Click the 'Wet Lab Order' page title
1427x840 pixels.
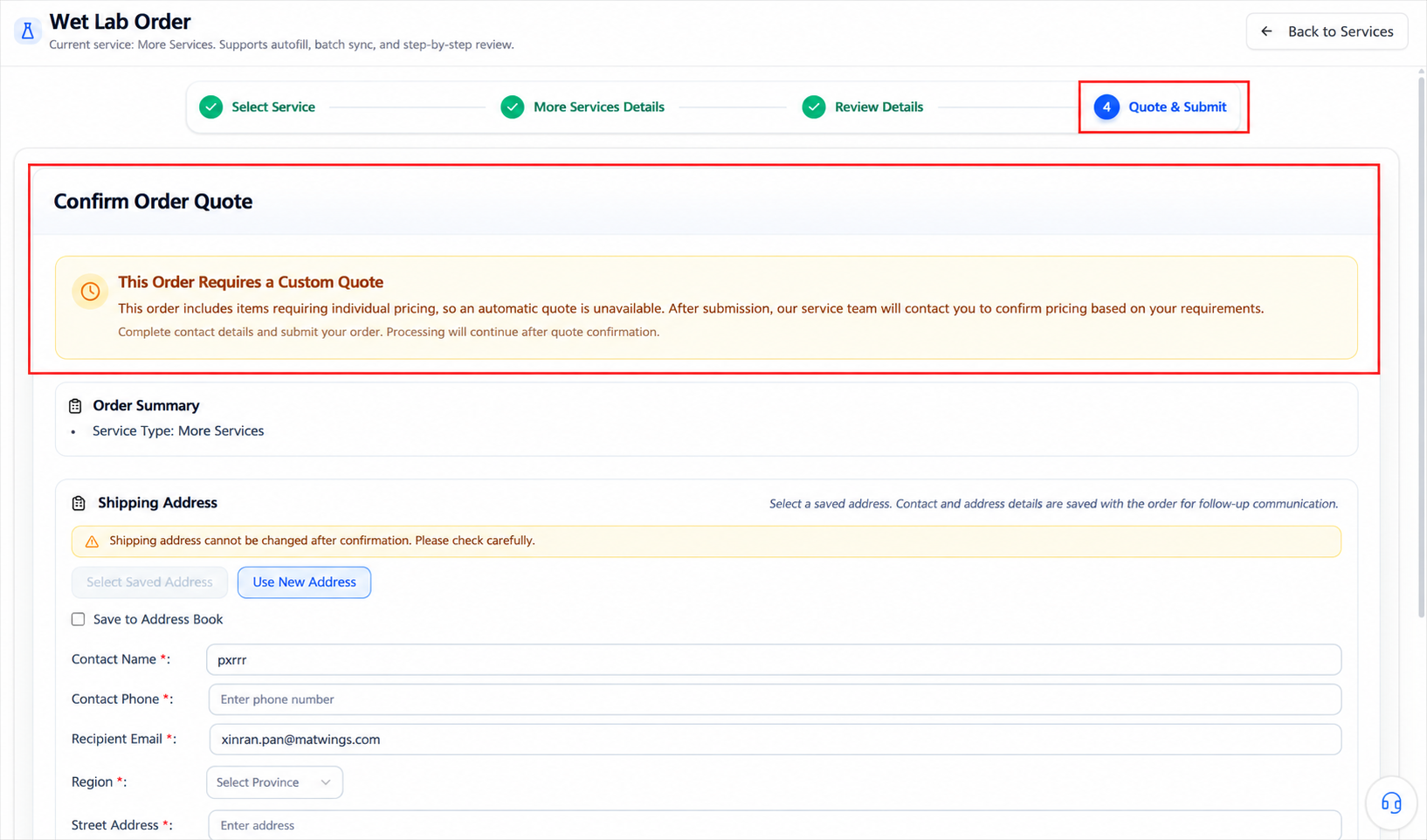click(120, 22)
